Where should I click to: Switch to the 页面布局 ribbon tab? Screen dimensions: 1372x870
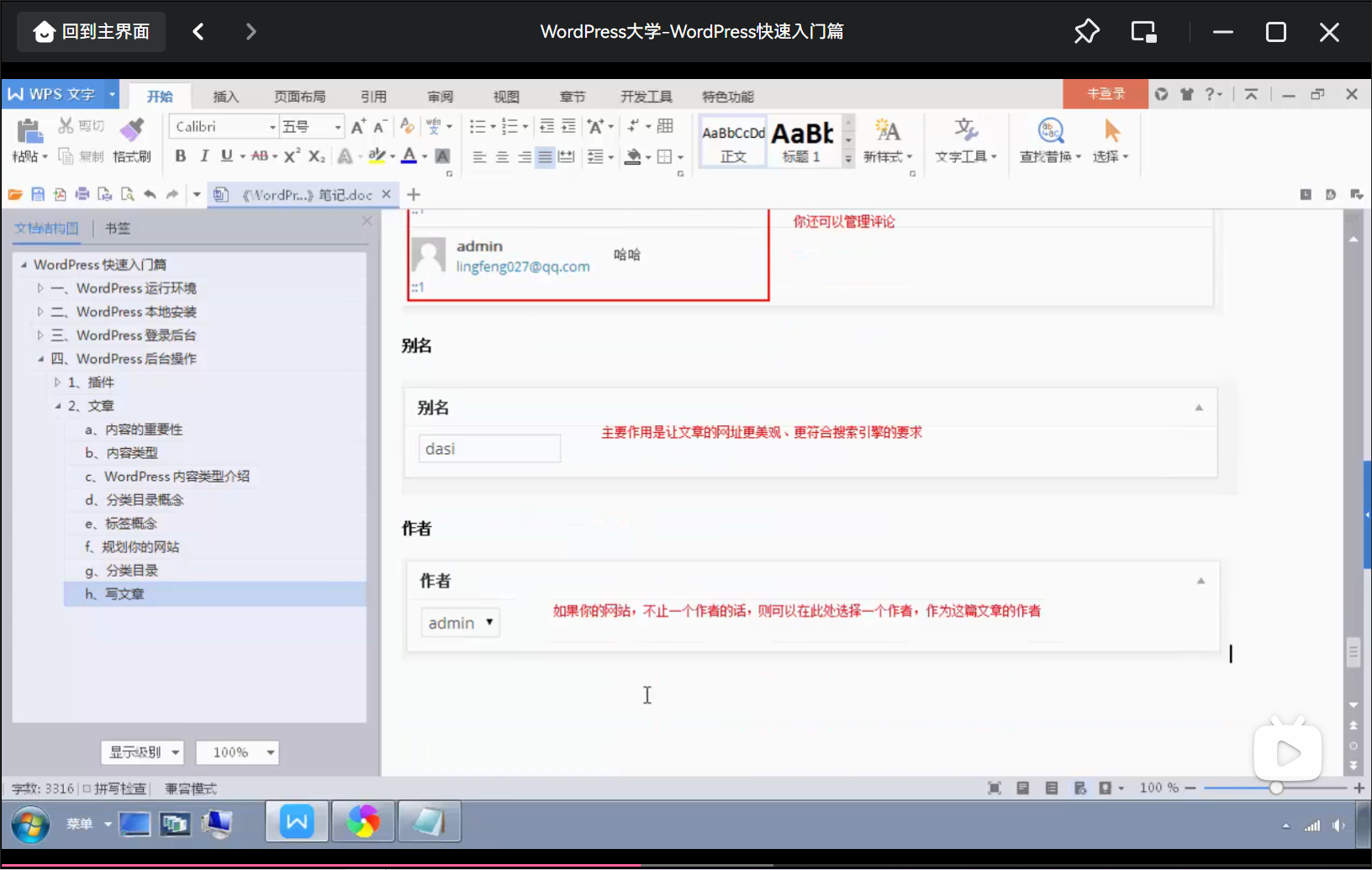click(x=299, y=96)
